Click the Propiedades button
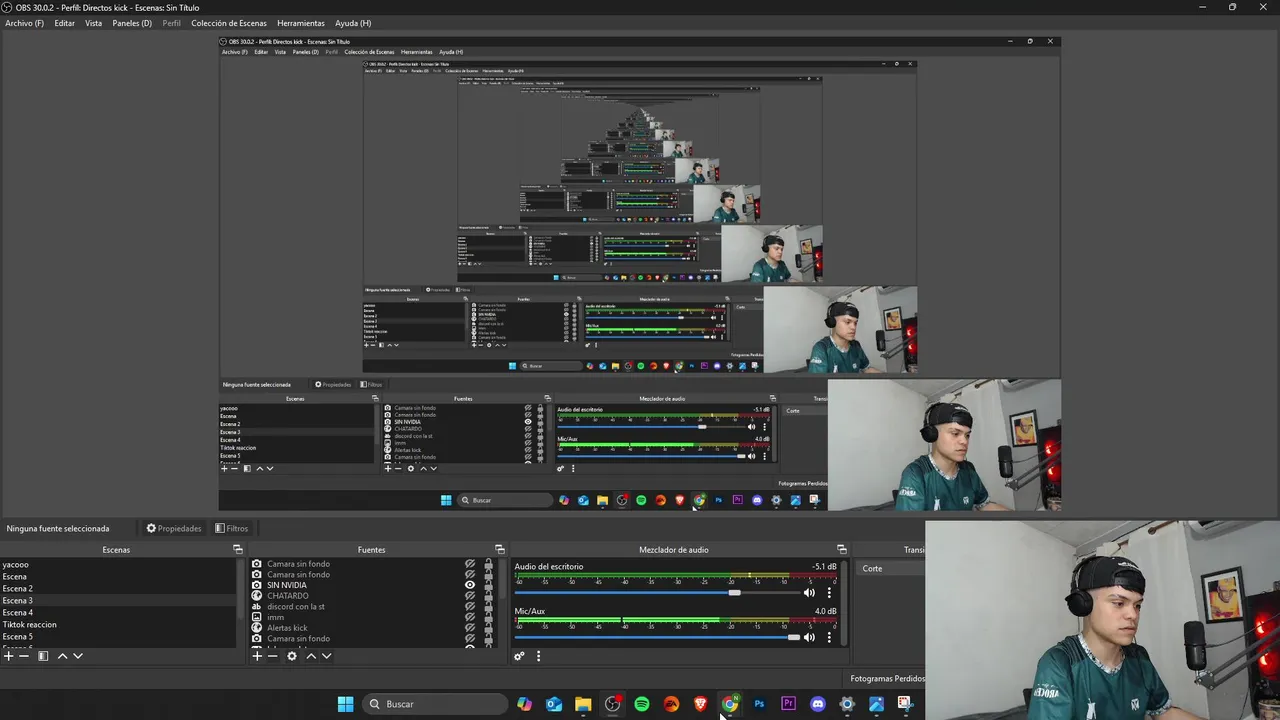 174,528
